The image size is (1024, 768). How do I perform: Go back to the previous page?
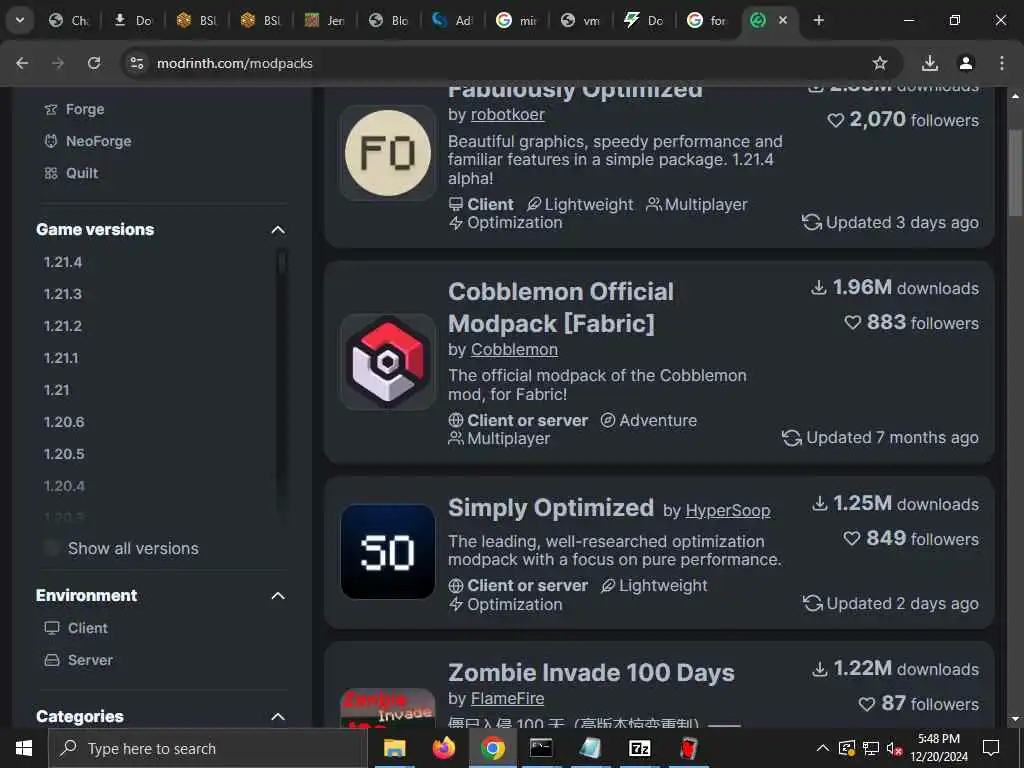[22, 63]
